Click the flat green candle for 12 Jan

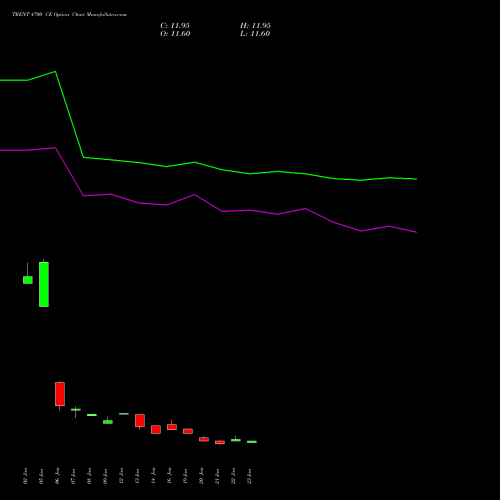[124, 414]
